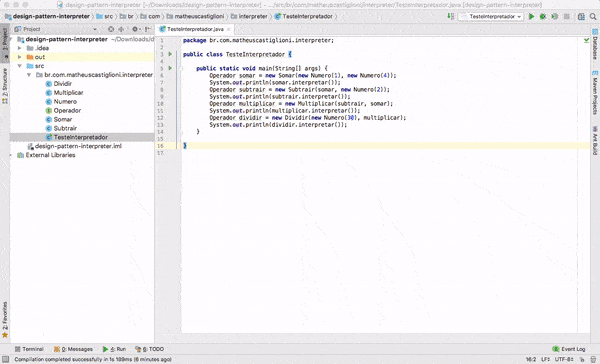Start debugging with the green bug icon
The width and height of the screenshot is (600, 364).
click(x=543, y=16)
